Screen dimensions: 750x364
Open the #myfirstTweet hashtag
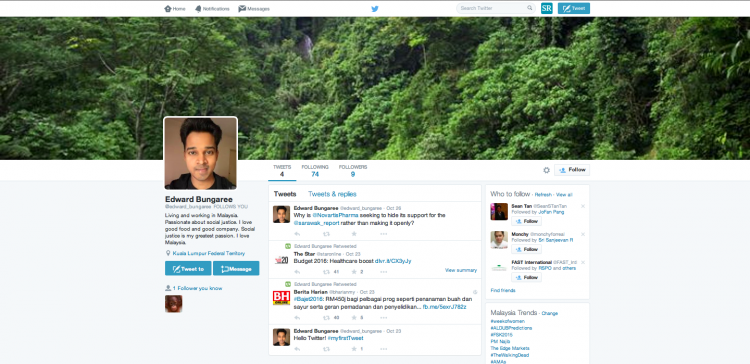(345, 338)
